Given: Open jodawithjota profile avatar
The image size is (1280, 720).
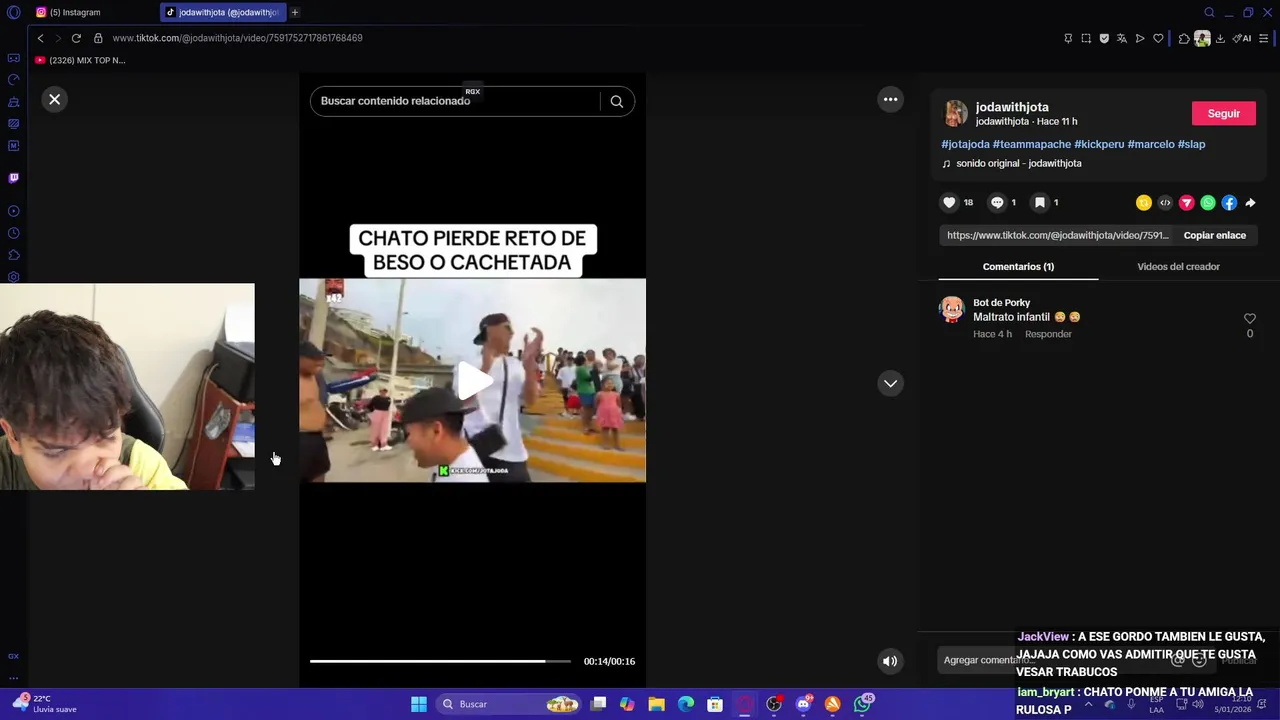Looking at the screenshot, I should pos(956,114).
